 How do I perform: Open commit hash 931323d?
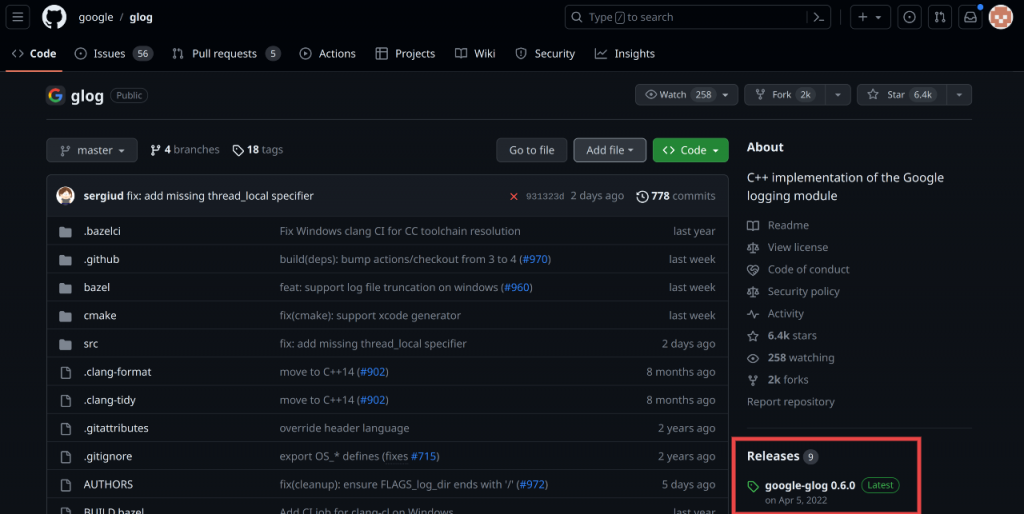coord(545,196)
